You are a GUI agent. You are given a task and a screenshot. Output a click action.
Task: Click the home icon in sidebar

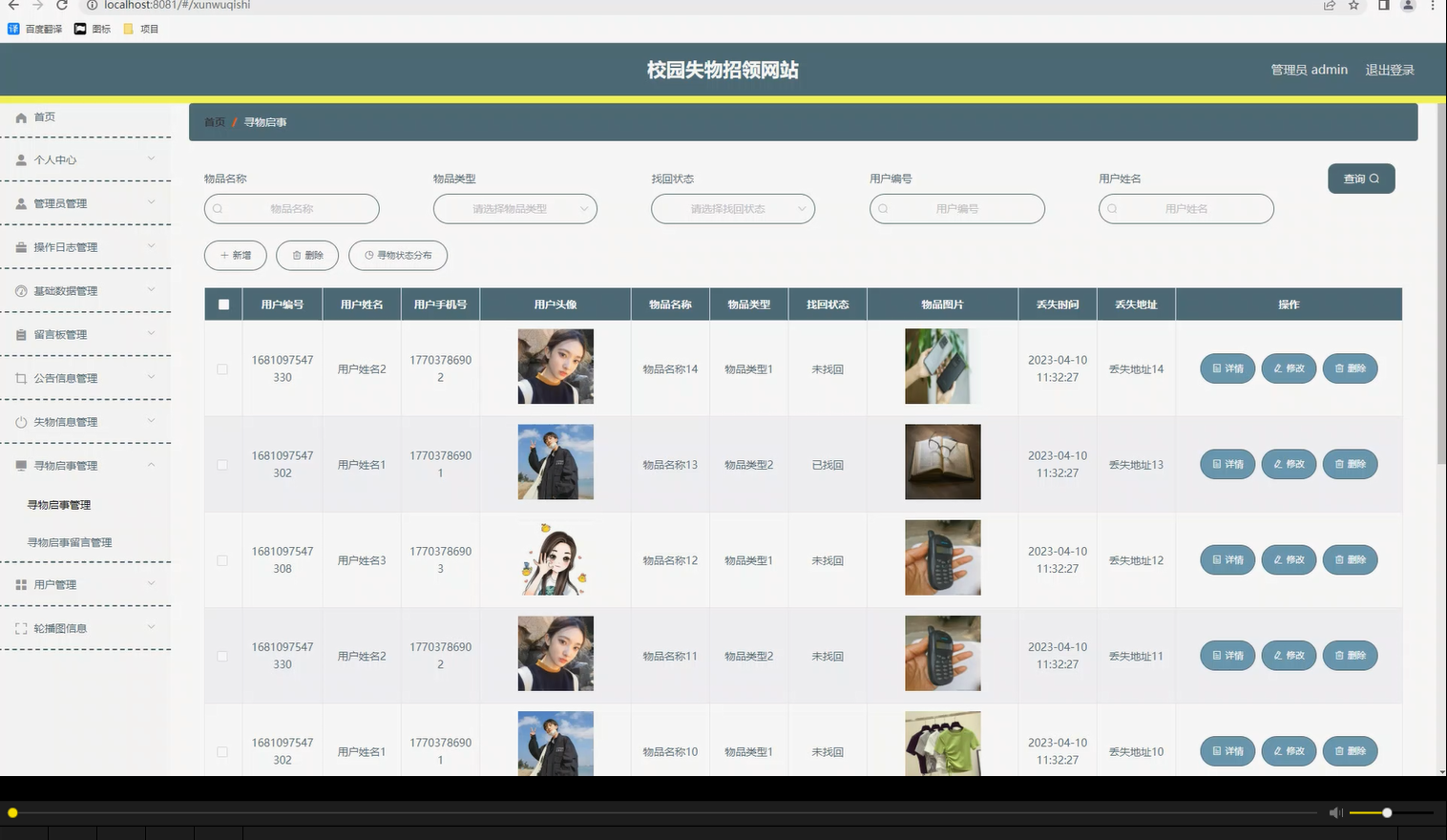pyautogui.click(x=21, y=117)
